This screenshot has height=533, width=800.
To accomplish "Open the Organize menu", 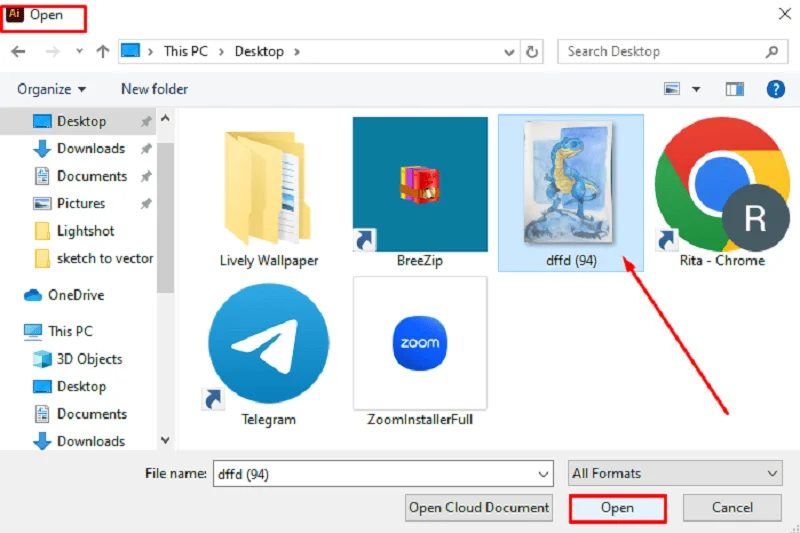I will tap(51, 89).
